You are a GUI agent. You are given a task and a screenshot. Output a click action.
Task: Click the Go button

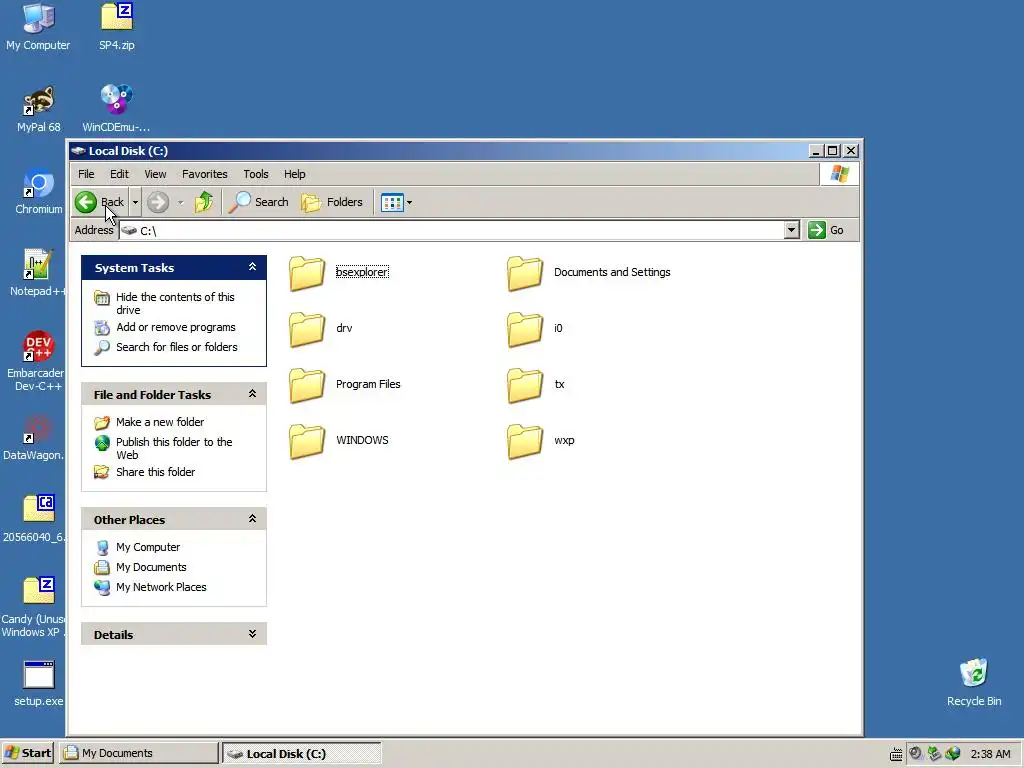[x=826, y=230]
